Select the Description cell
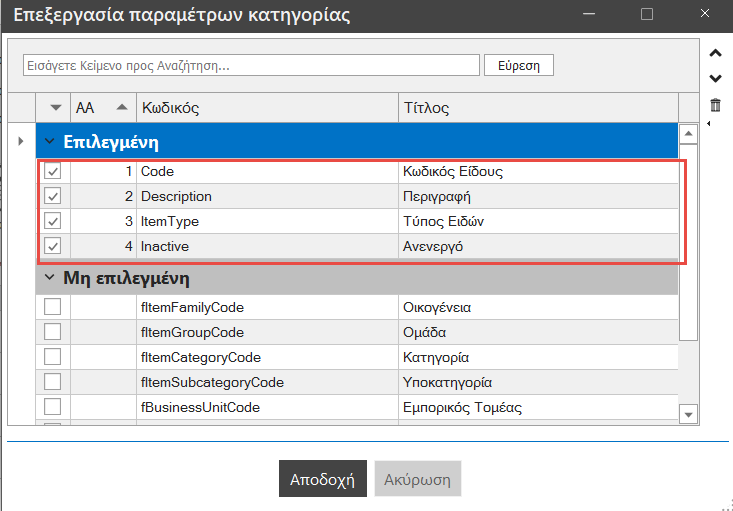The height and width of the screenshot is (511, 733). [267, 196]
